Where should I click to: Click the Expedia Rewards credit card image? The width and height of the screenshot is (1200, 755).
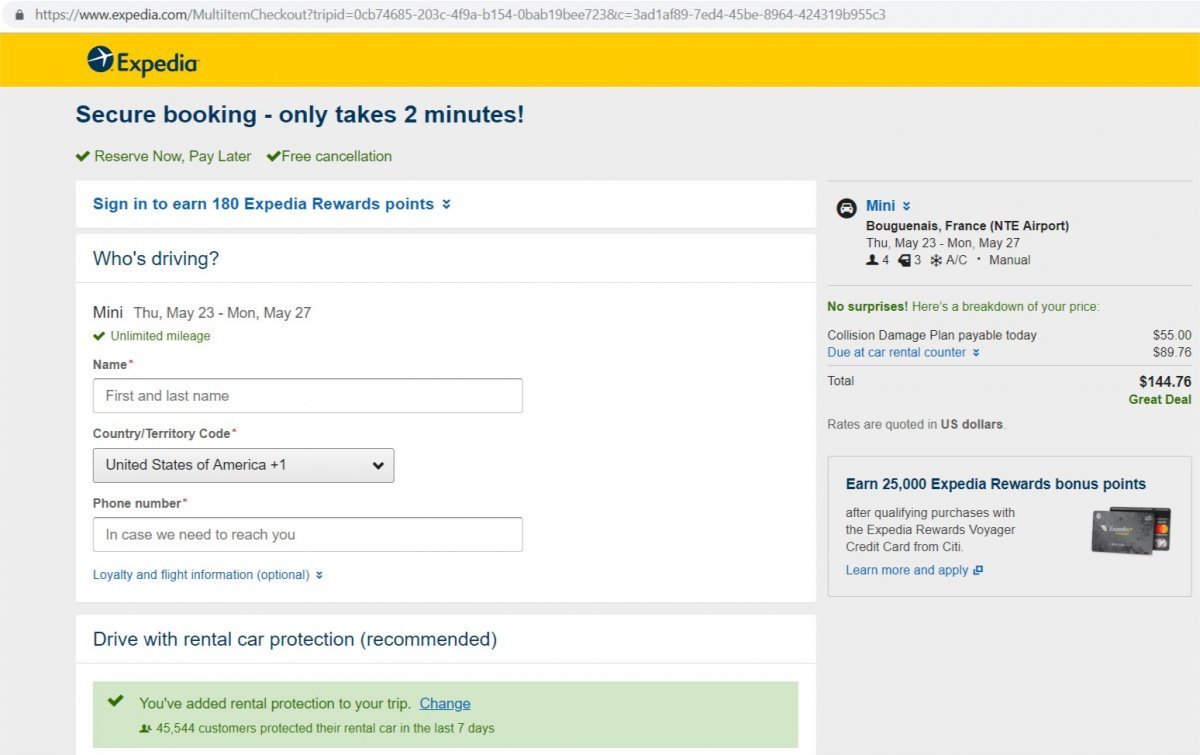pyautogui.click(x=1130, y=530)
